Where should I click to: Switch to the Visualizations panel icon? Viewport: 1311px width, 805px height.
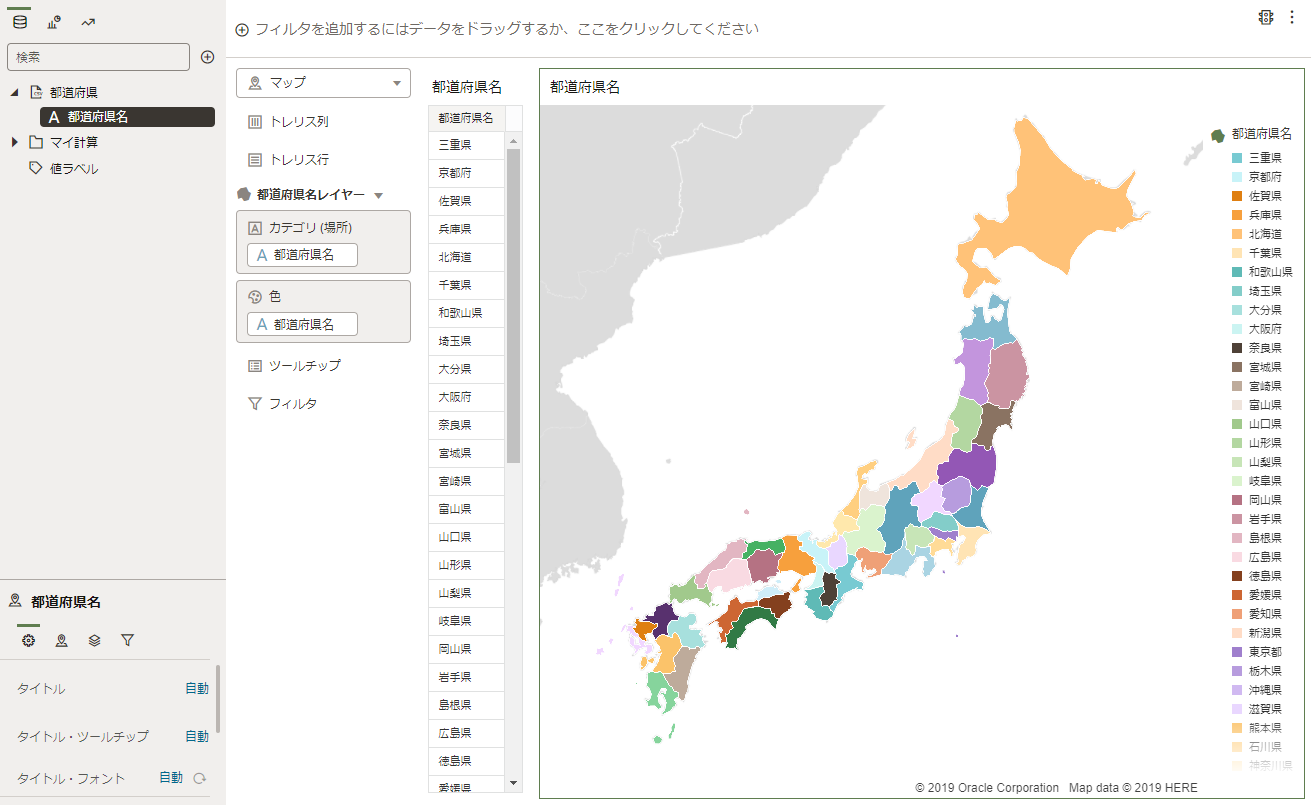coord(54,22)
